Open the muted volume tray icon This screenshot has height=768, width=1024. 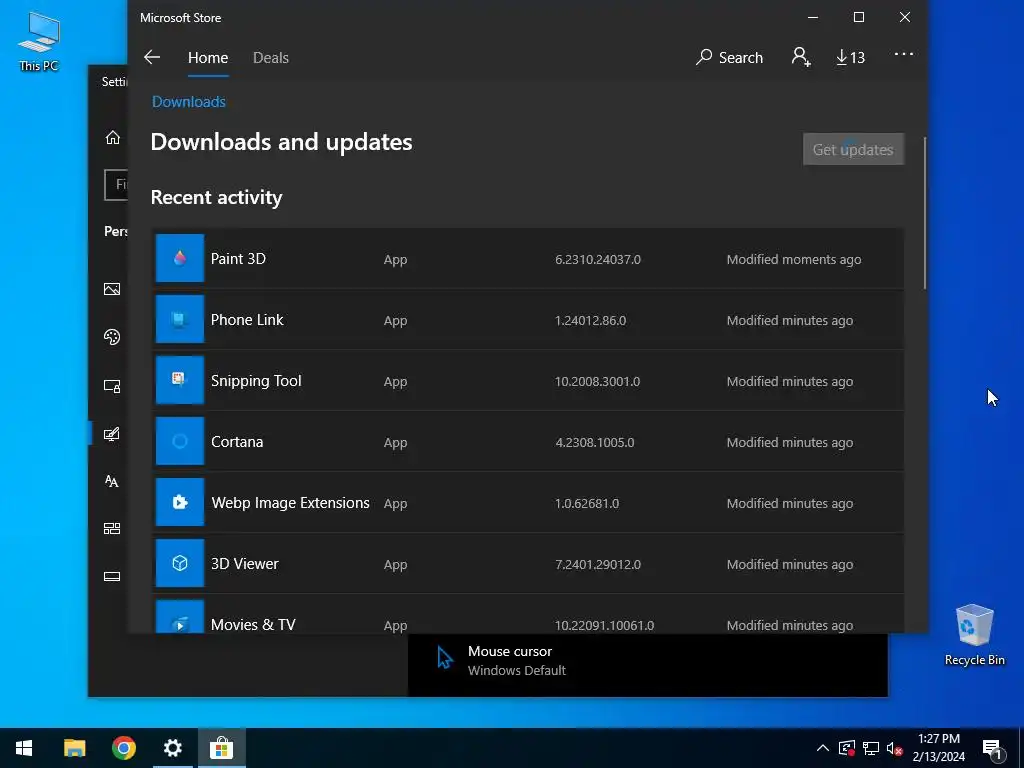pyautogui.click(x=894, y=748)
